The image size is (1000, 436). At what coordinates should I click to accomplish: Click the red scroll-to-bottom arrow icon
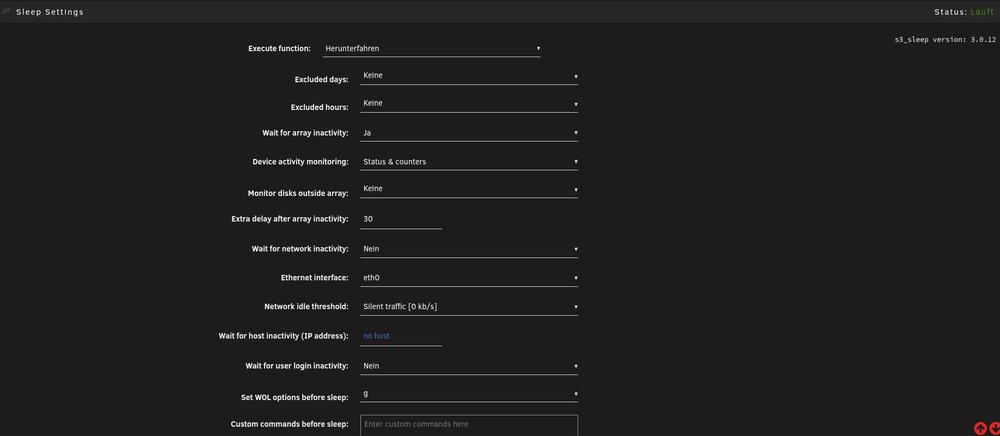(x=993, y=429)
